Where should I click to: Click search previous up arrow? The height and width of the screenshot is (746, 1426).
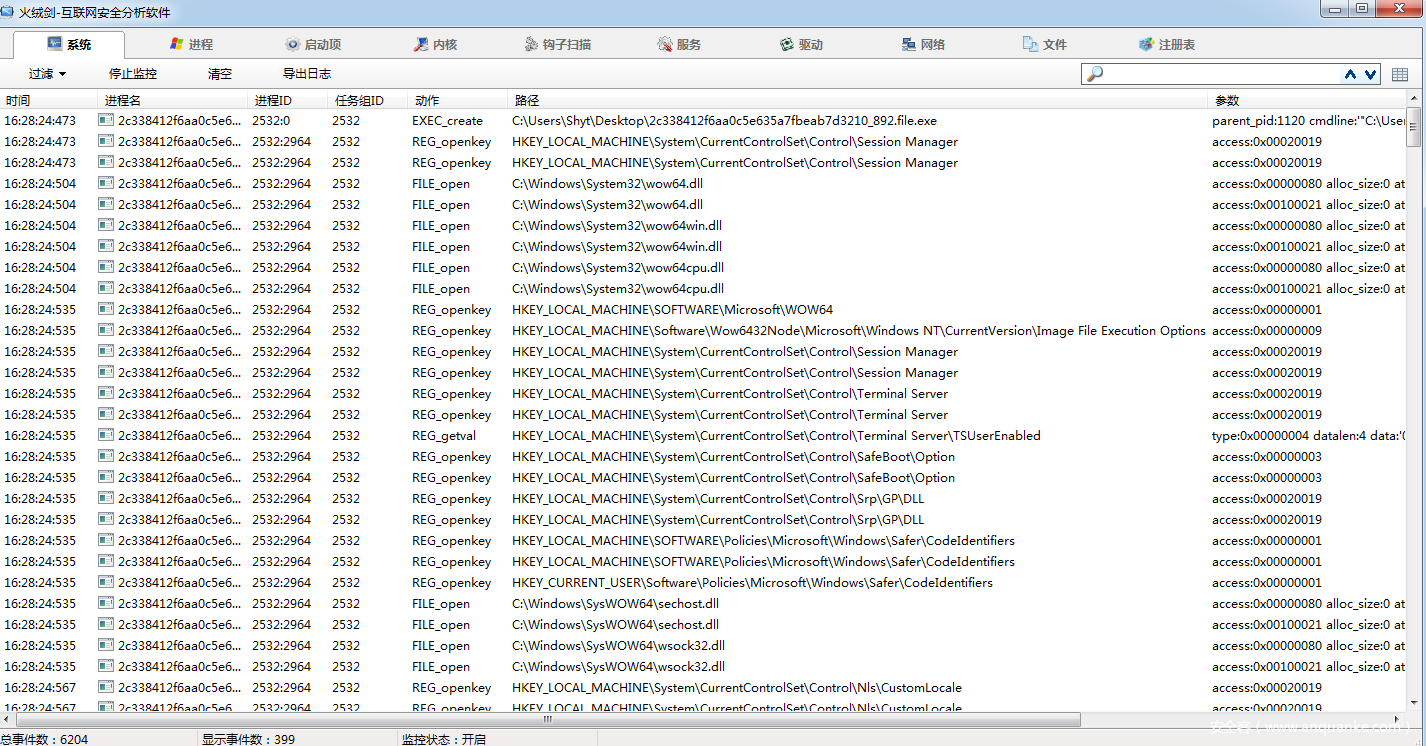[1351, 74]
